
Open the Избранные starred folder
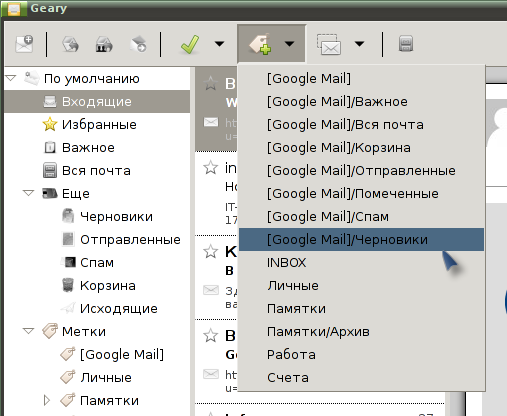pyautogui.click(x=97, y=124)
